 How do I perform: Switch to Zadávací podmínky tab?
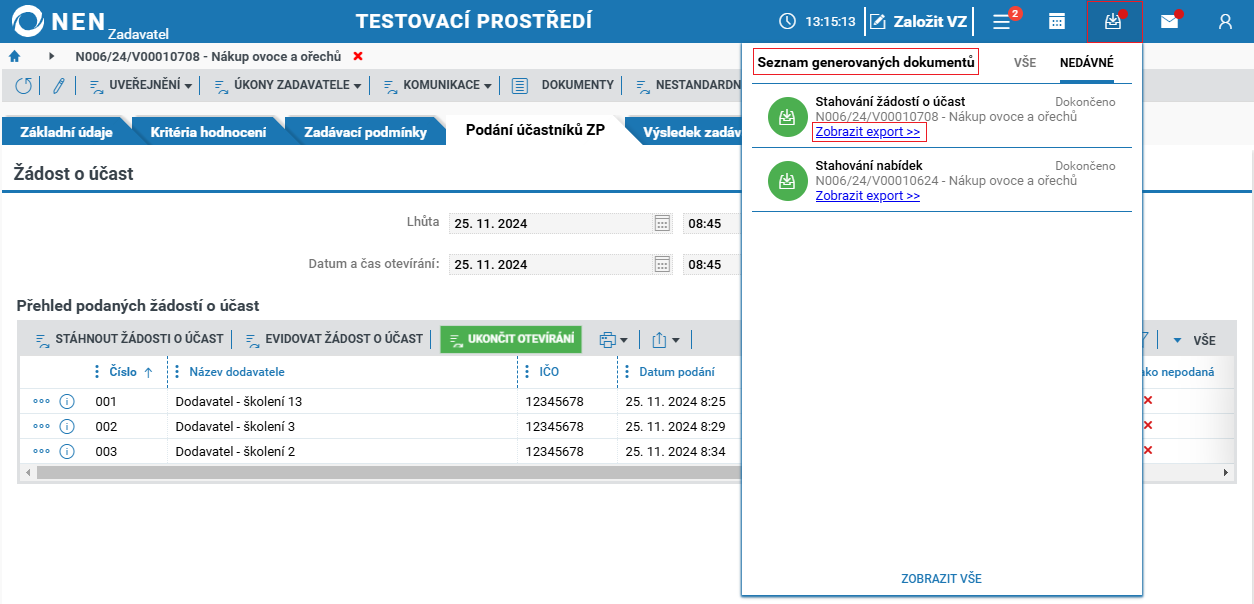coord(365,132)
